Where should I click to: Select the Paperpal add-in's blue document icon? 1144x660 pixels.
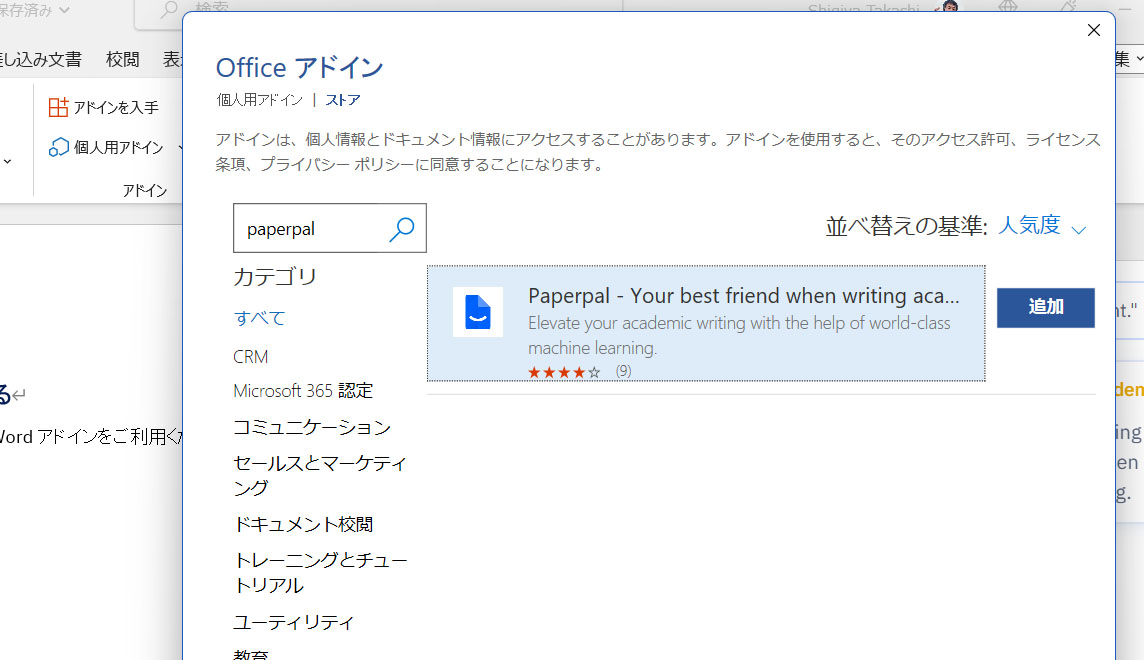coord(477,312)
